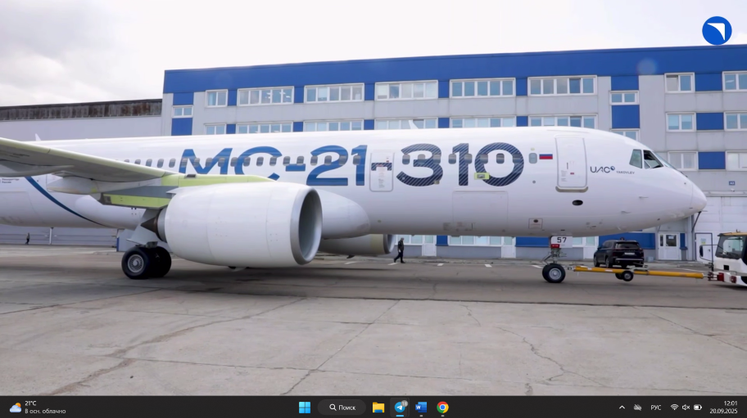Click the MC-21-310 lettering on the fuselage
Screen dimensions: 747x418
coord(350,164)
